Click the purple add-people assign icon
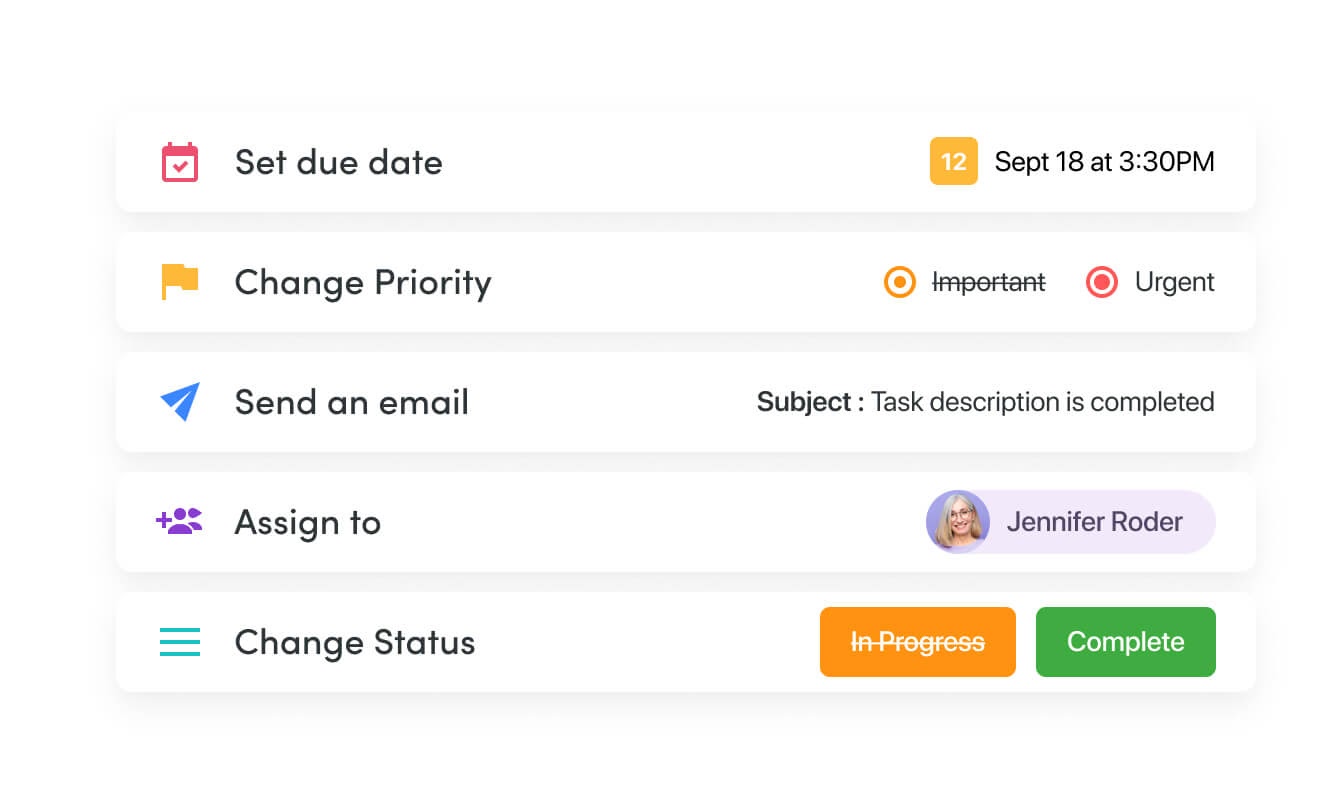Image resolution: width=1340 pixels, height=804 pixels. (180, 521)
